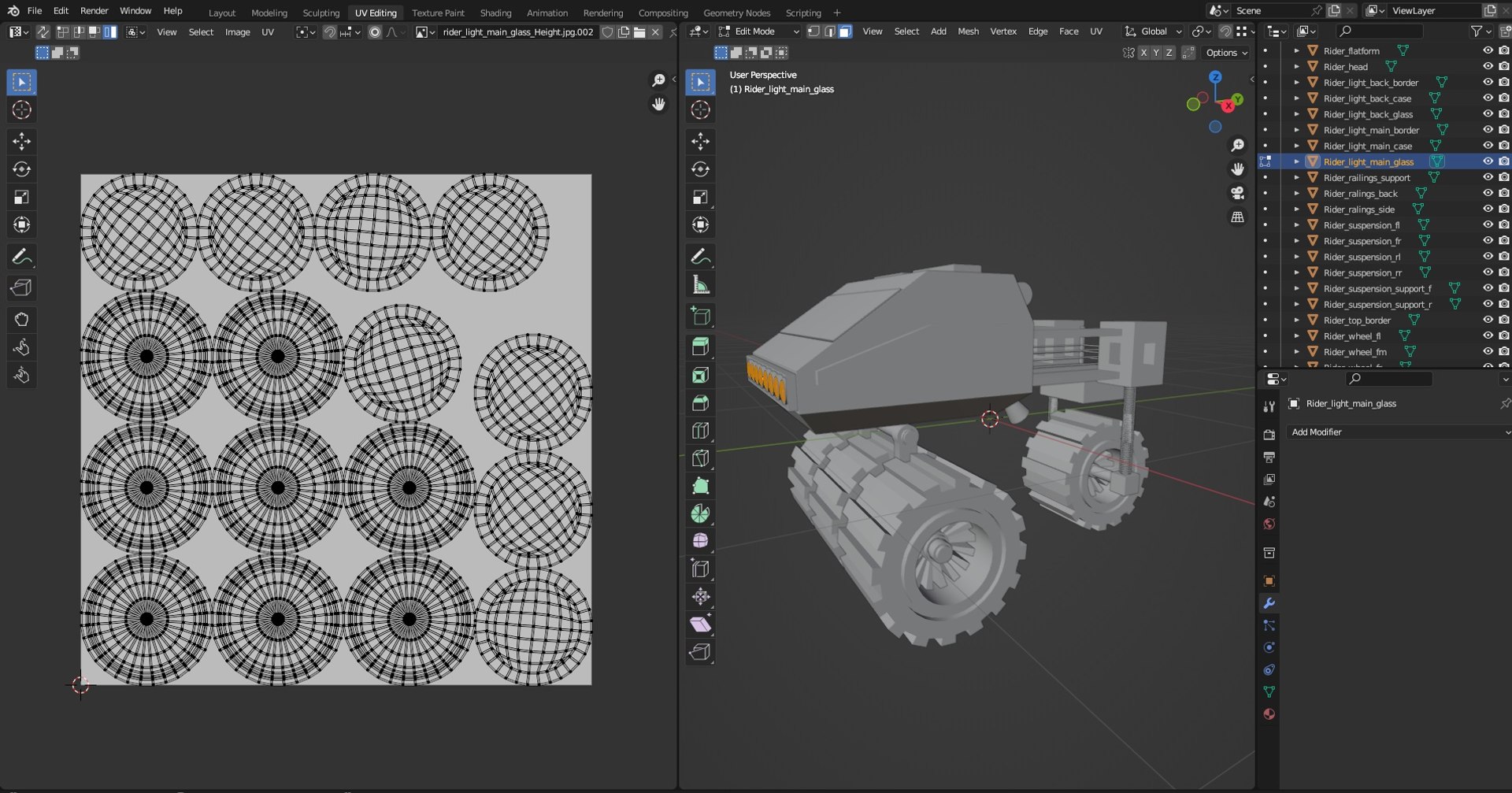Open the Render menu
Screen dimensions: 1512x793
click(94, 11)
